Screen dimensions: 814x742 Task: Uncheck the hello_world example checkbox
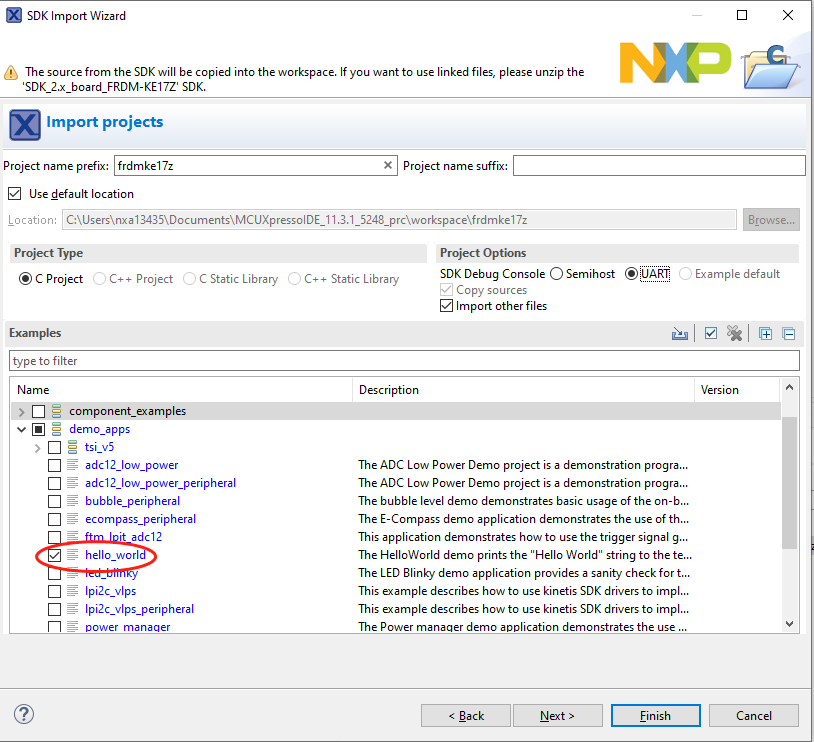pos(55,555)
